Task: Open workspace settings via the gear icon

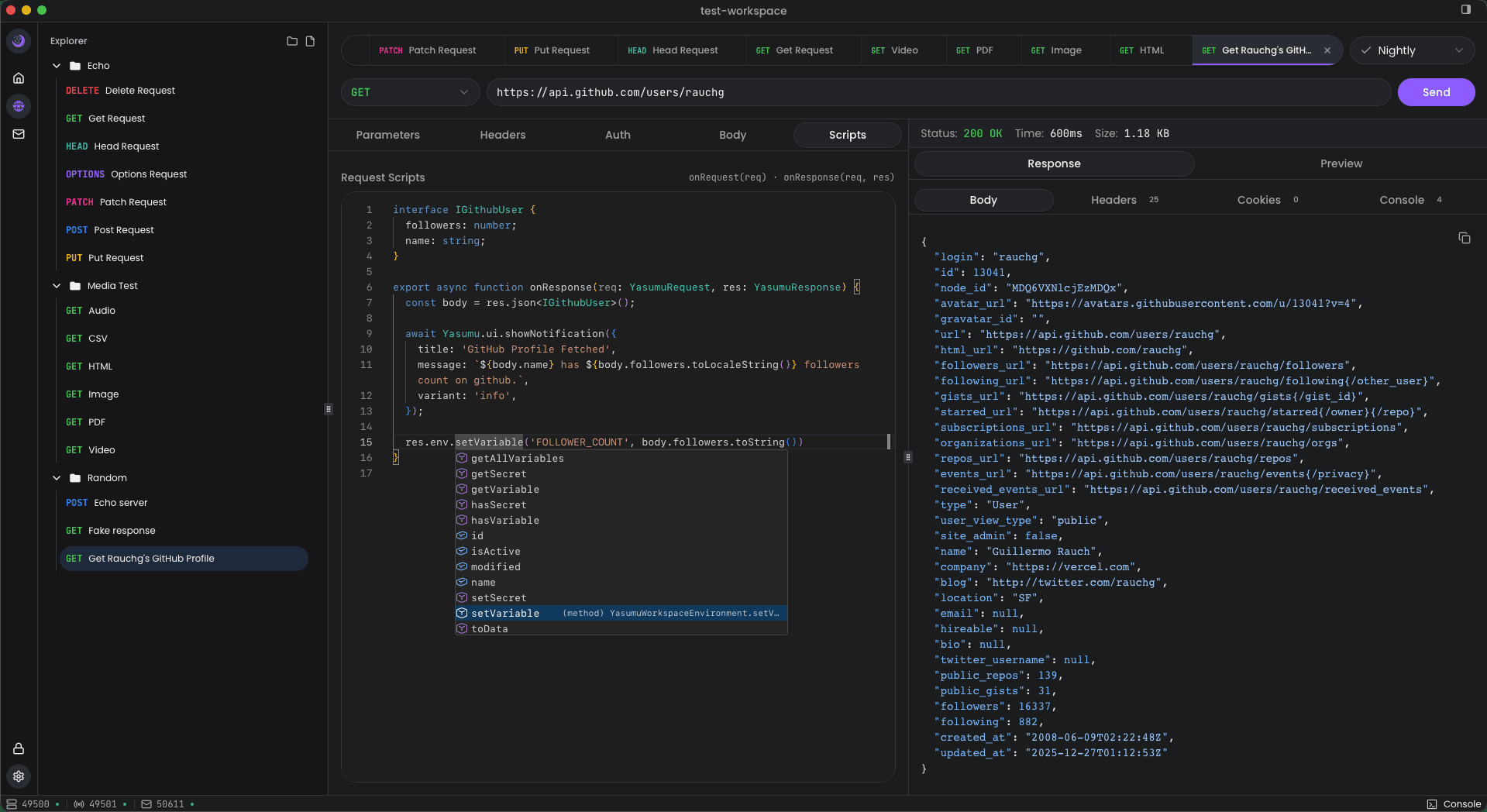Action: point(19,777)
